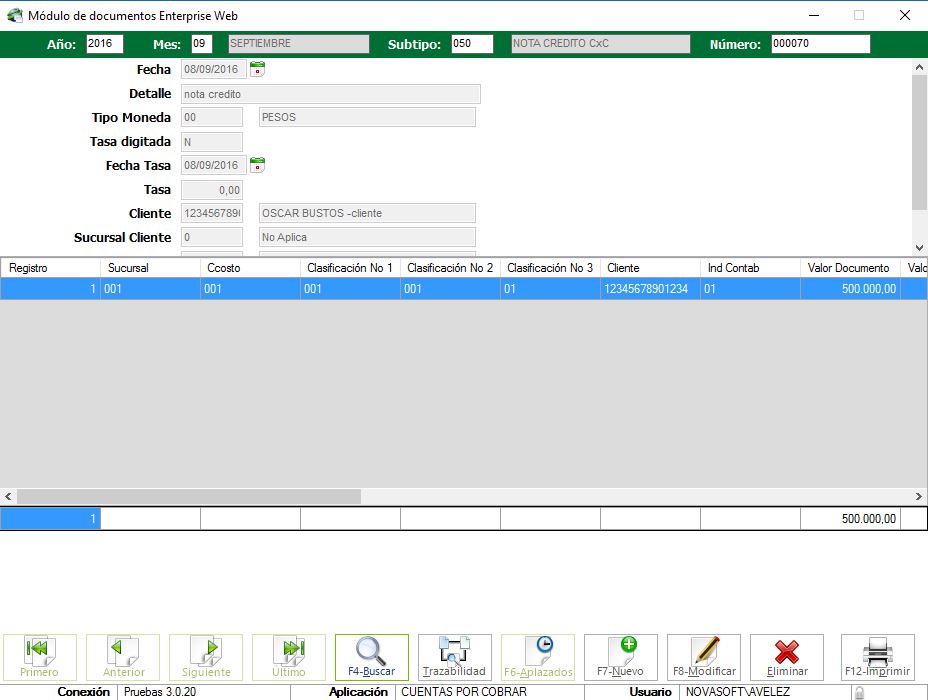The height and width of the screenshot is (700, 928).
Task: Close the Módulo de documentos window
Action: [905, 15]
